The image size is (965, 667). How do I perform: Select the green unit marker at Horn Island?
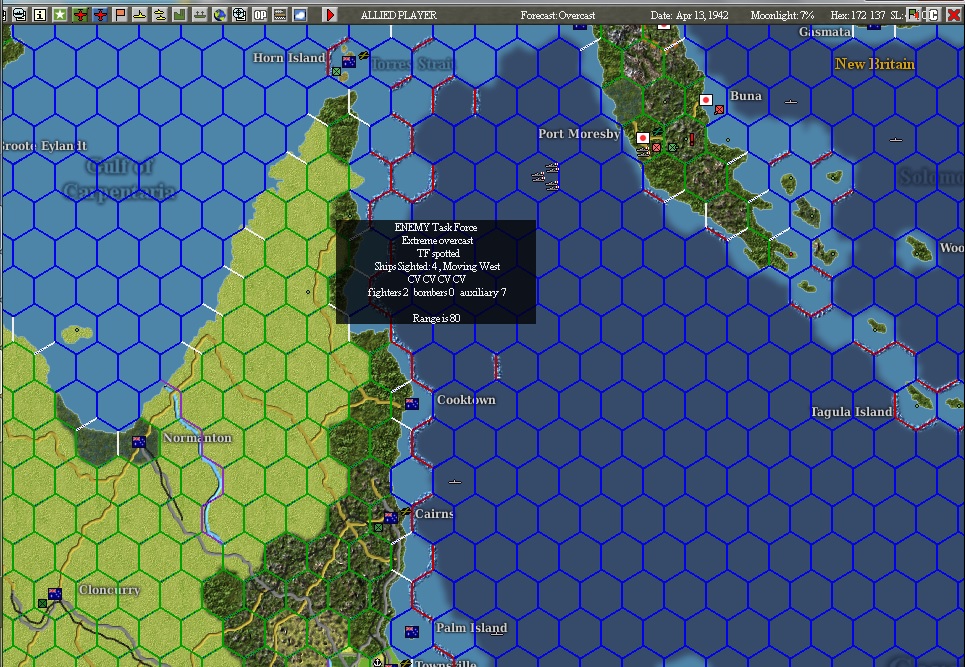[337, 72]
